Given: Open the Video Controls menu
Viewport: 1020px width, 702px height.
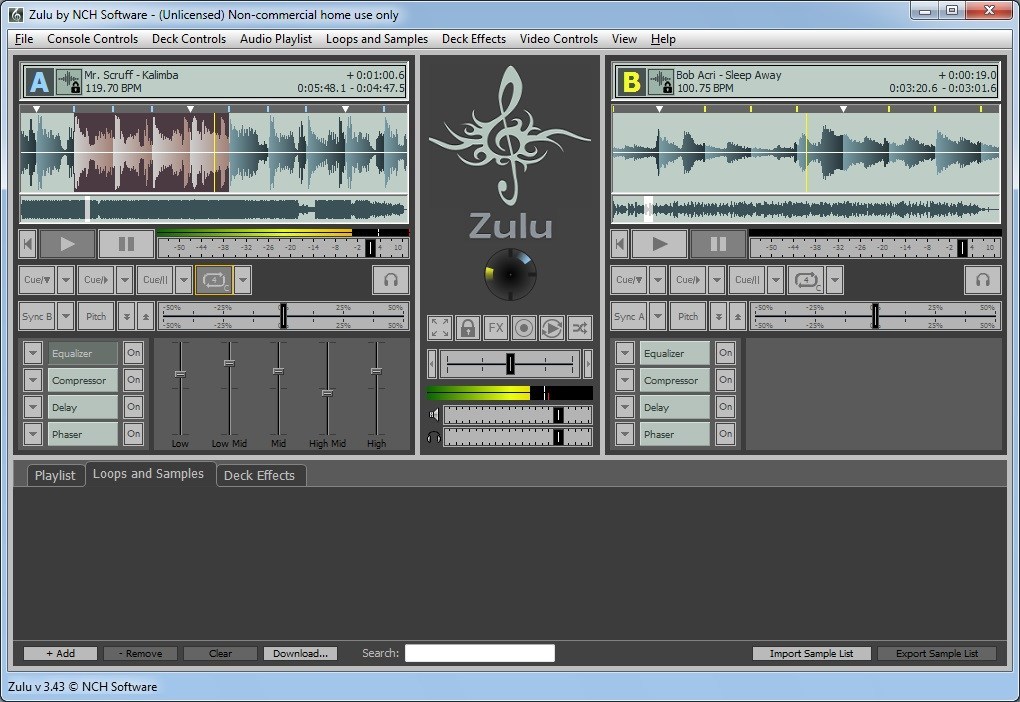Looking at the screenshot, I should click(x=558, y=39).
